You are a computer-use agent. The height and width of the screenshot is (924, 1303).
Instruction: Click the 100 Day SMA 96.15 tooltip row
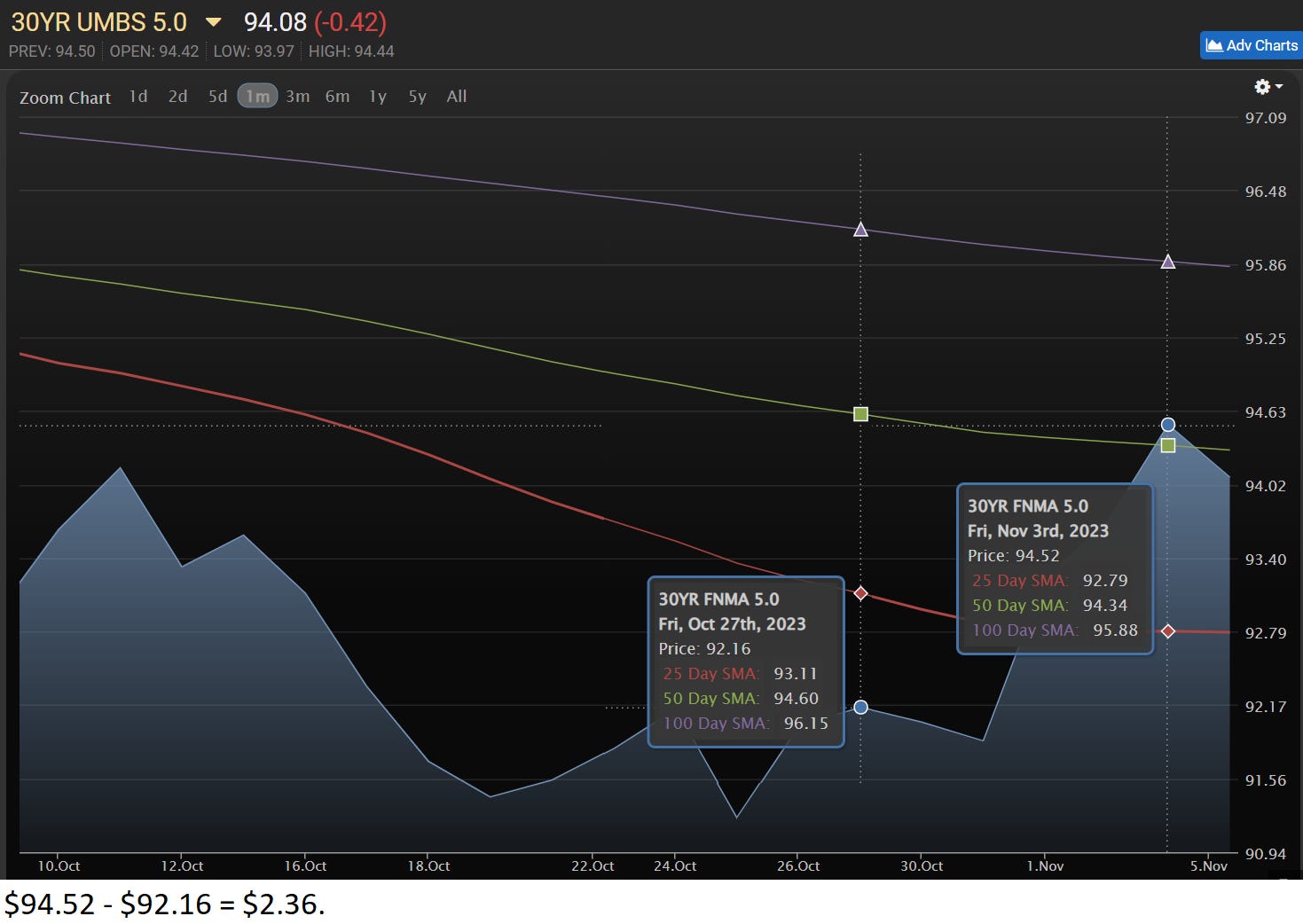pos(745,724)
